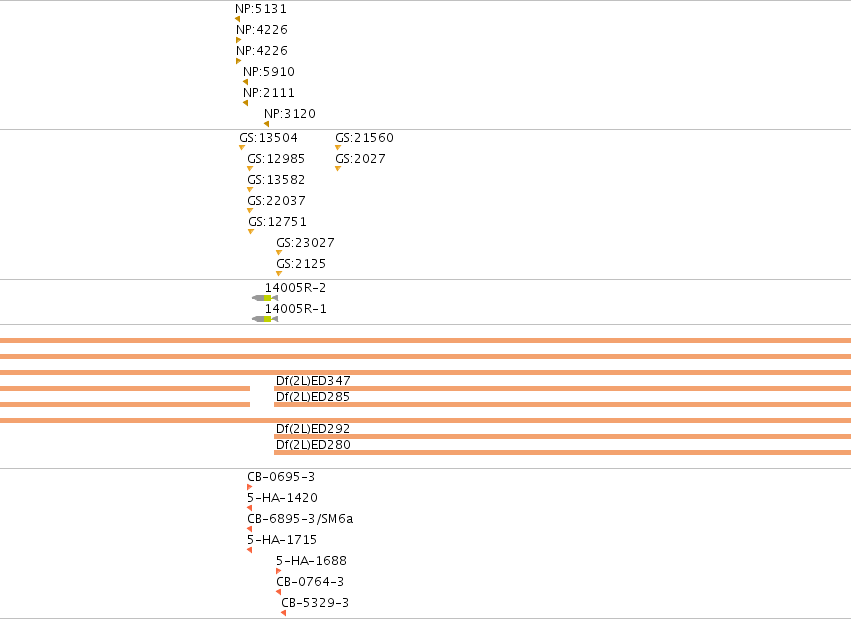
Task: Select the CB-0764-3 label
Action: pyautogui.click(x=310, y=582)
